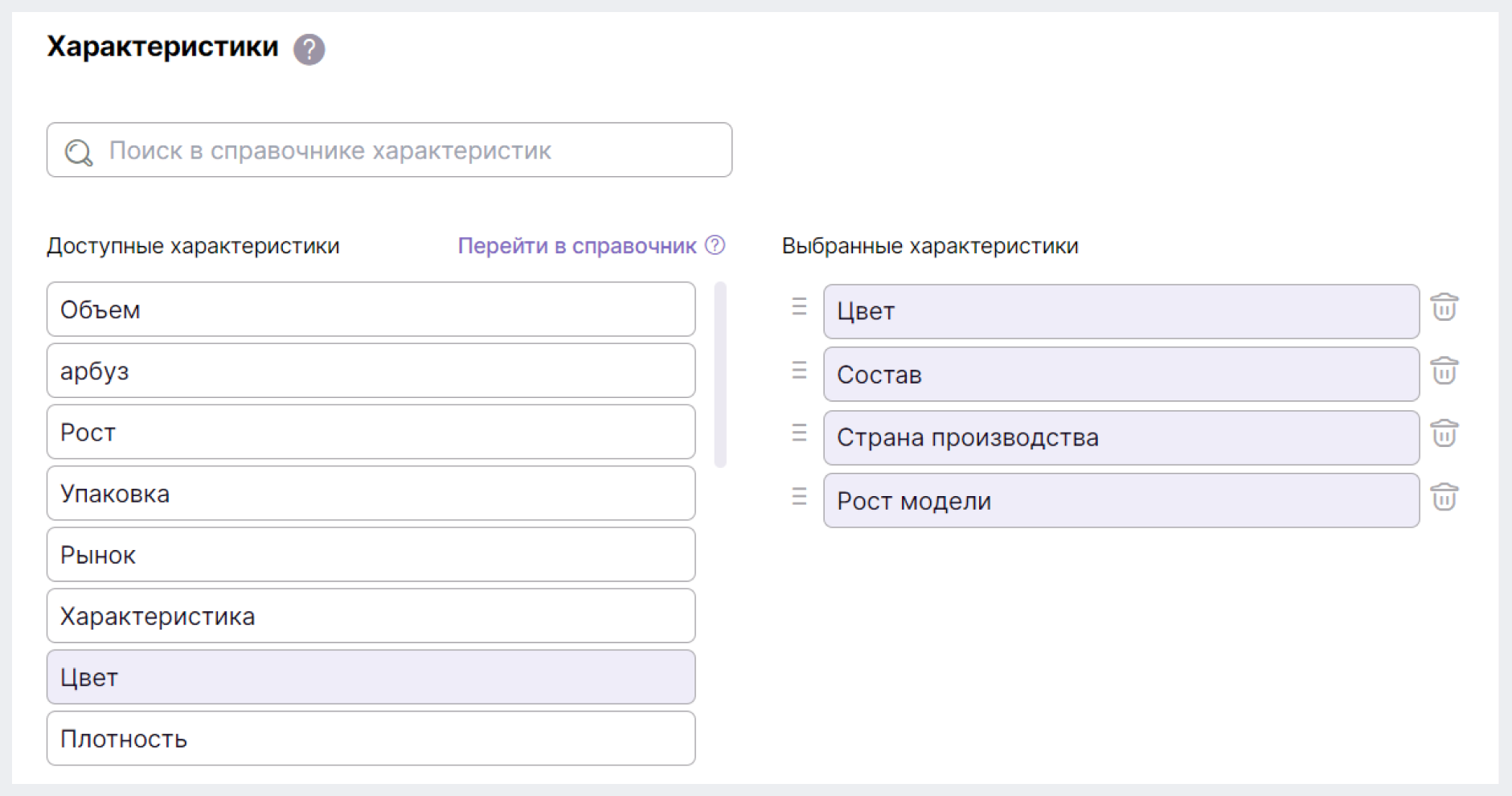Remove Рост модели with trash icon

(x=1444, y=497)
